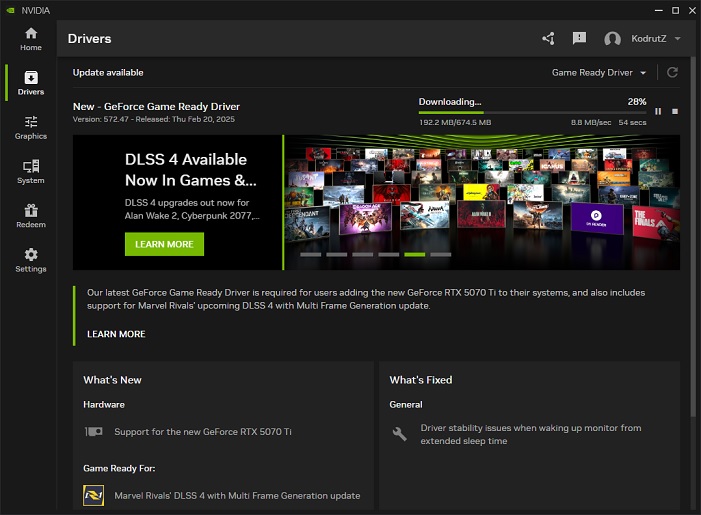This screenshot has width=701, height=515.
Task: Click the green LEARN MORE button
Action: point(164,244)
